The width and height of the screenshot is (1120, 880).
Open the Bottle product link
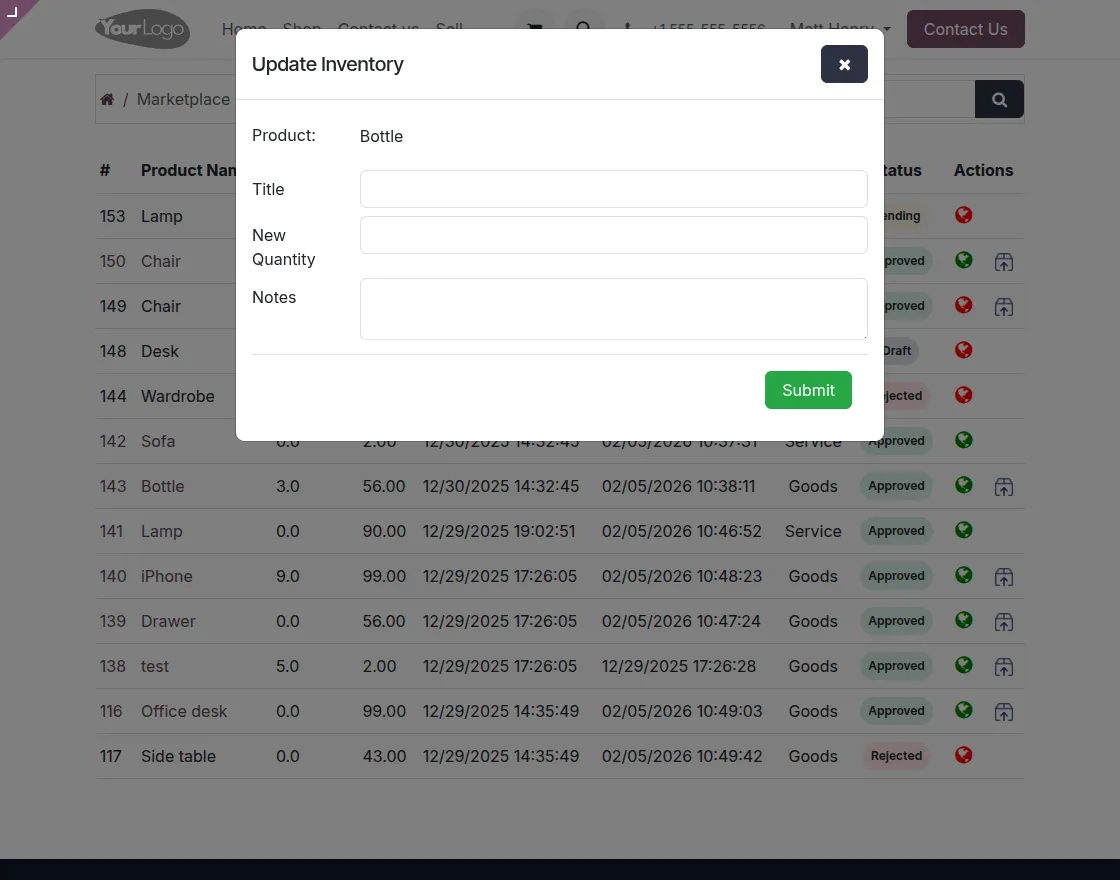162,486
